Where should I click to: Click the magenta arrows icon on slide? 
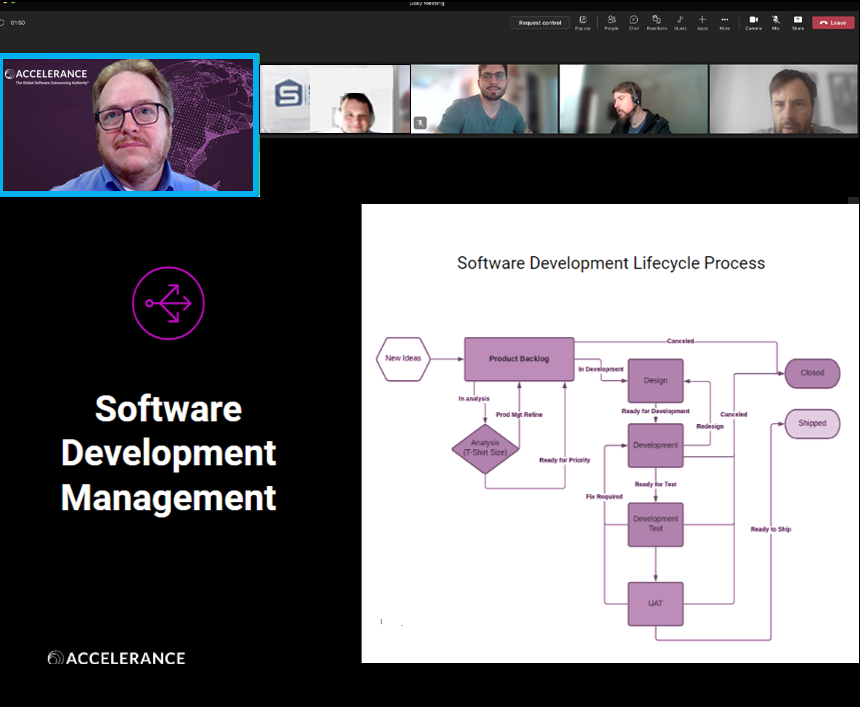click(168, 303)
